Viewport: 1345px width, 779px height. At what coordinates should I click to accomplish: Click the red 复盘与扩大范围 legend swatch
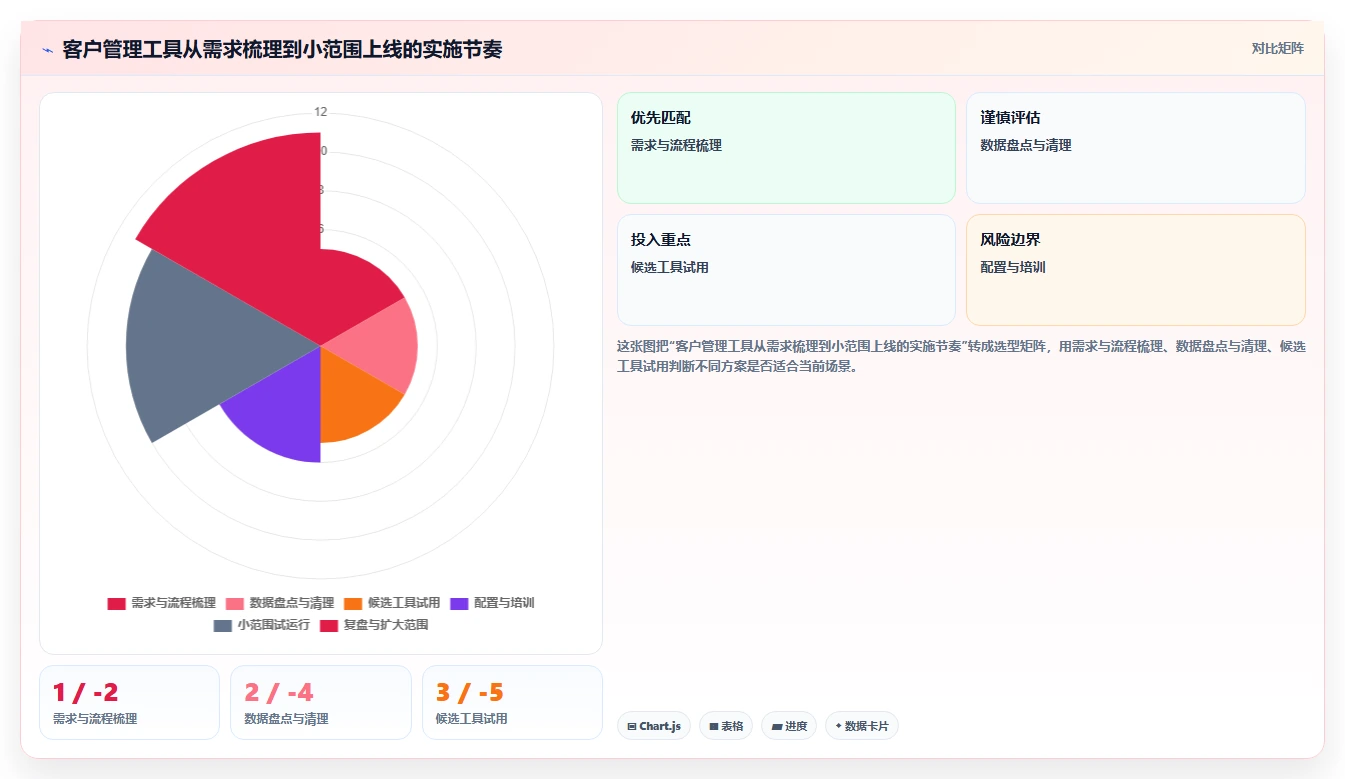(x=329, y=625)
